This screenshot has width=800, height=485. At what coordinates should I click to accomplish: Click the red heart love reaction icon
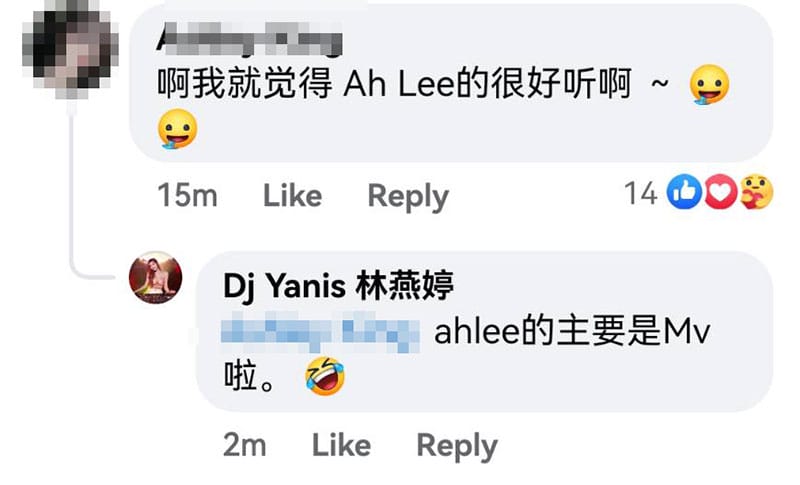720,192
